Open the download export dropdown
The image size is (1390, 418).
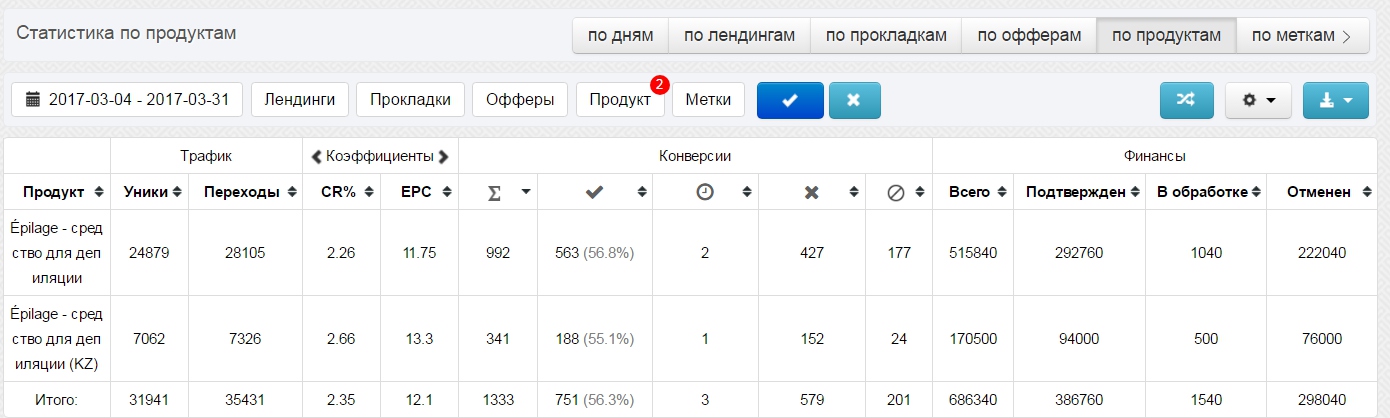(x=1335, y=100)
